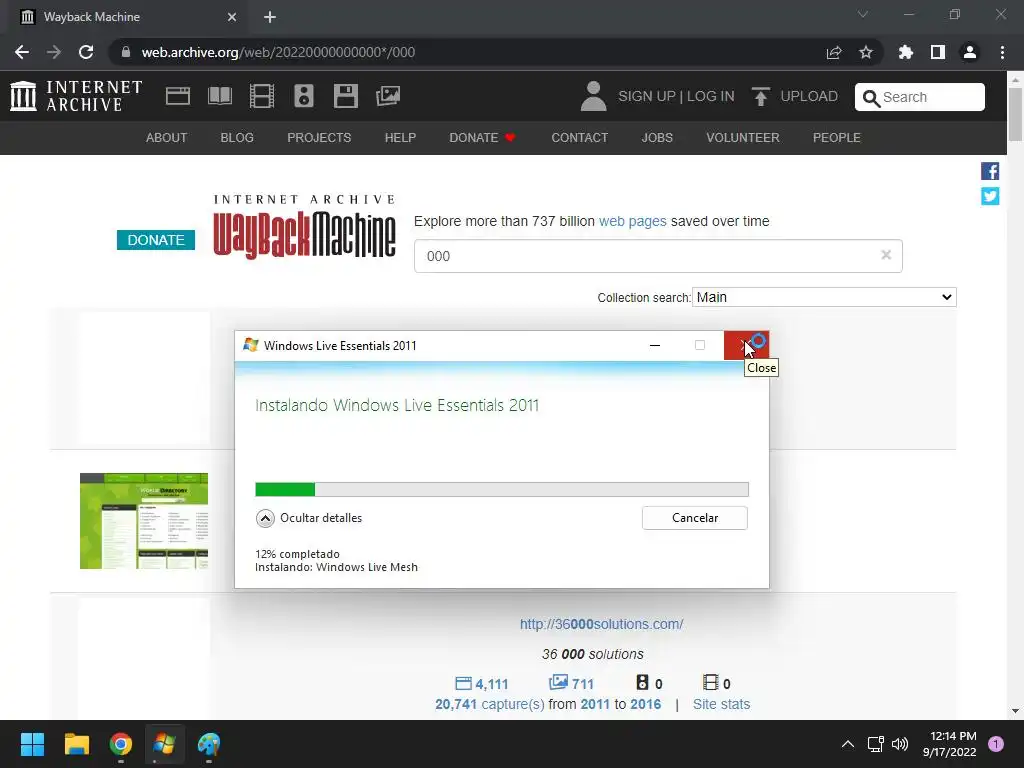Click the page vertical scrollbar thumb
This screenshot has height=768, width=1024.
(1015, 114)
